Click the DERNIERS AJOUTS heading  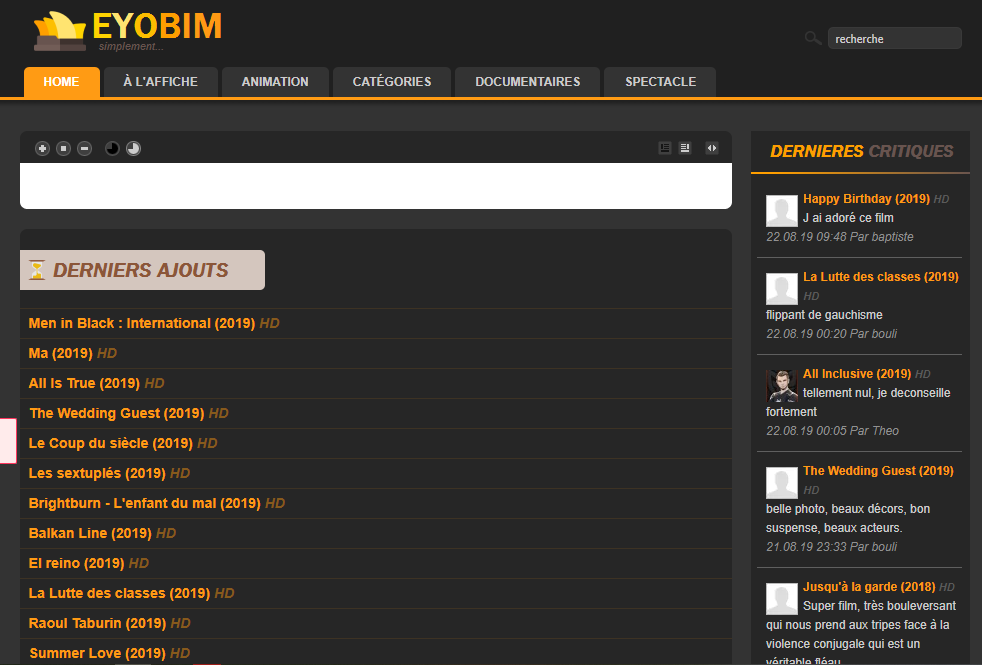[141, 270]
